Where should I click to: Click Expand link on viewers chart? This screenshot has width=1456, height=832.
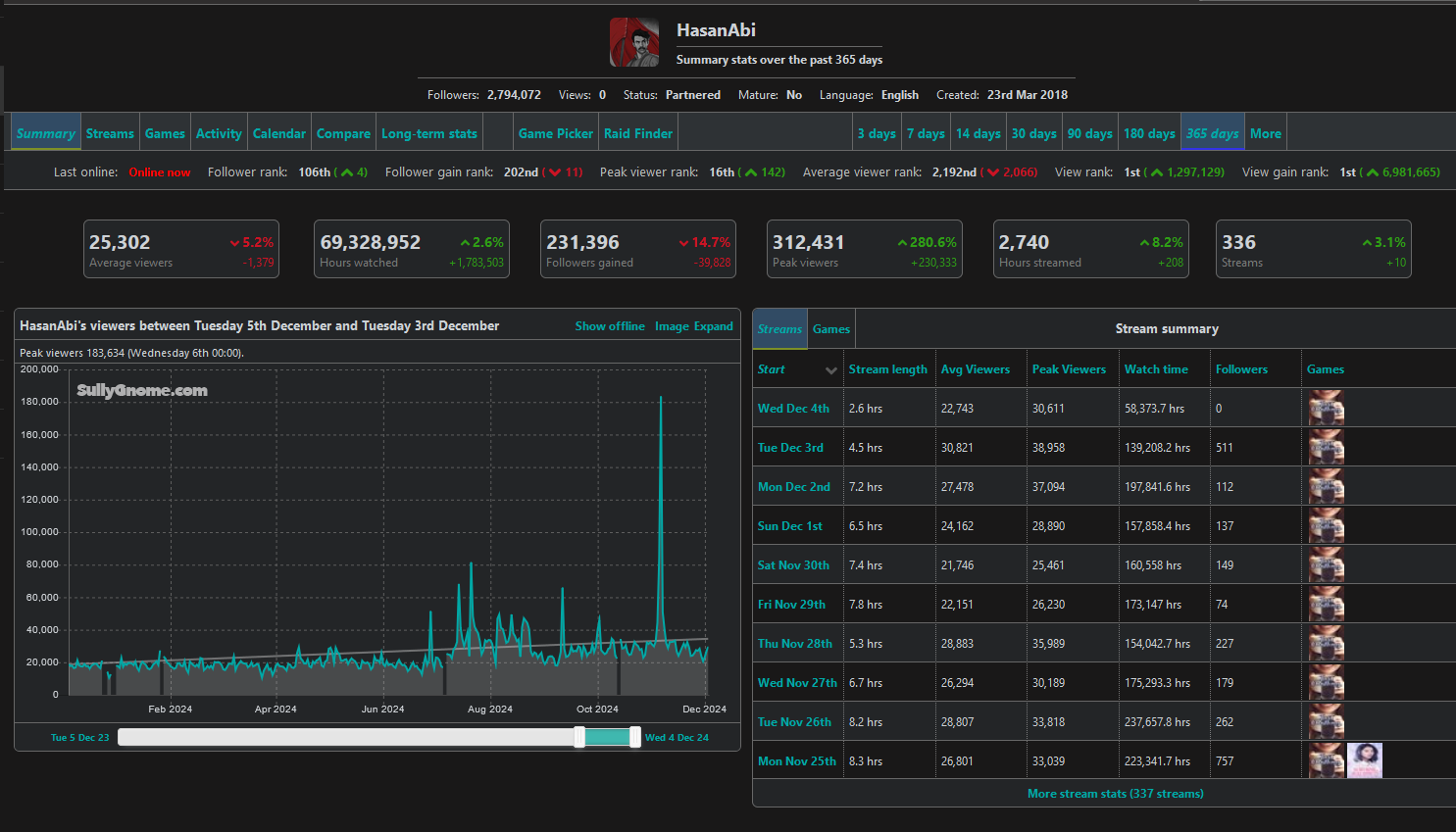pos(714,326)
